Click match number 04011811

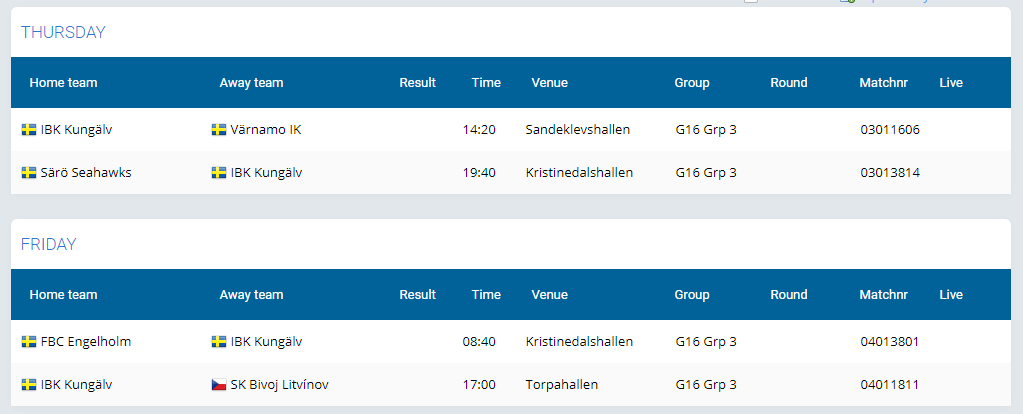[x=889, y=385]
